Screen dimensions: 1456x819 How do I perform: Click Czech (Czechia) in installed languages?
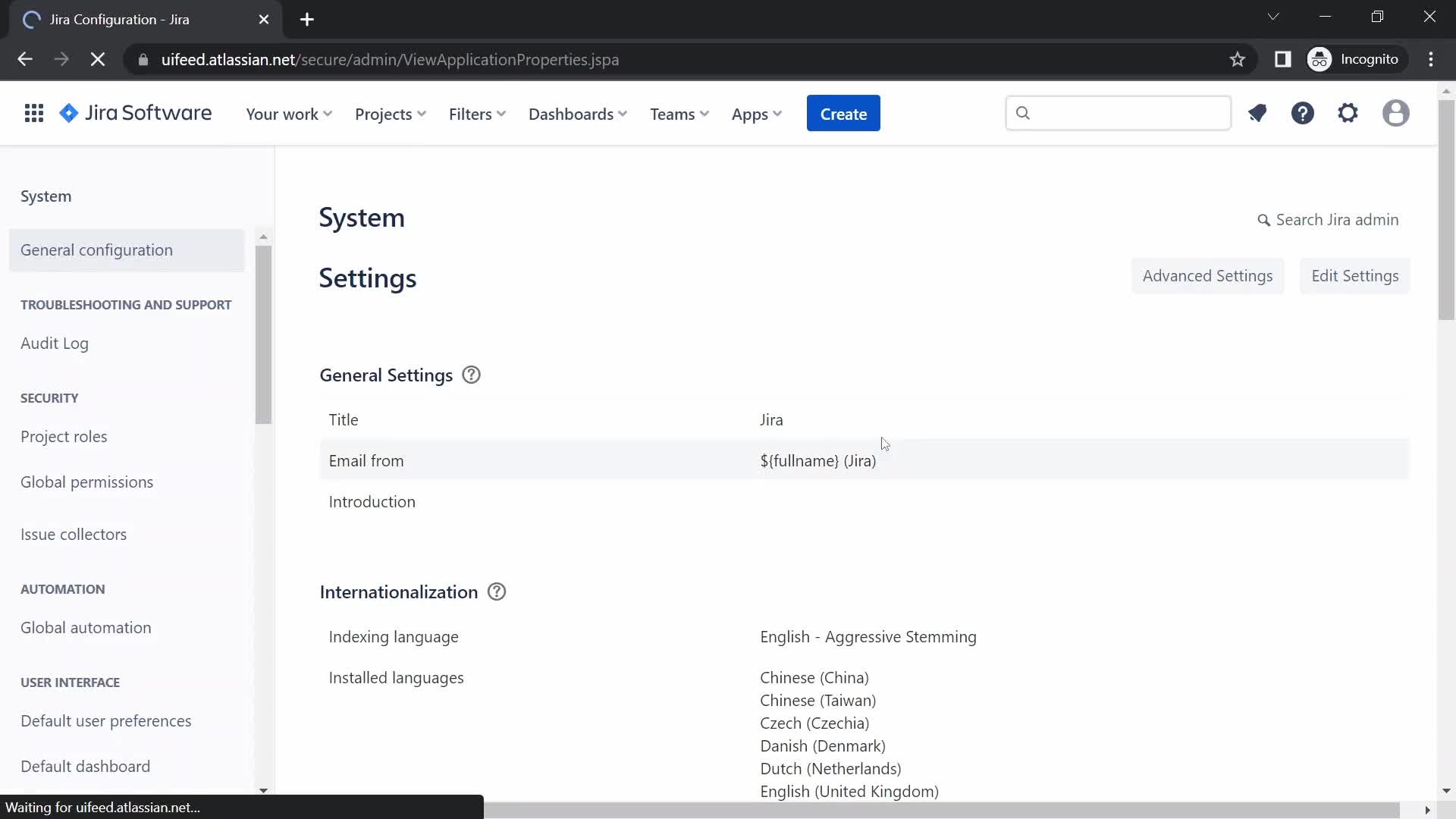[x=814, y=723]
